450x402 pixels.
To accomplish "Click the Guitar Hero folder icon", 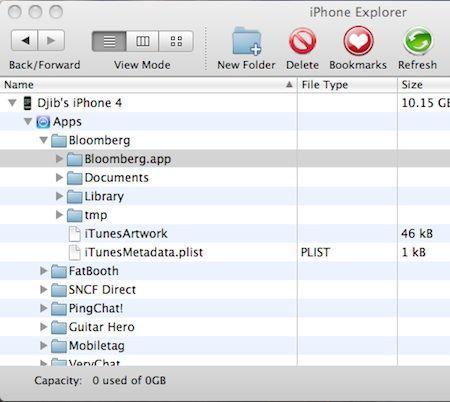I will click(x=59, y=328).
